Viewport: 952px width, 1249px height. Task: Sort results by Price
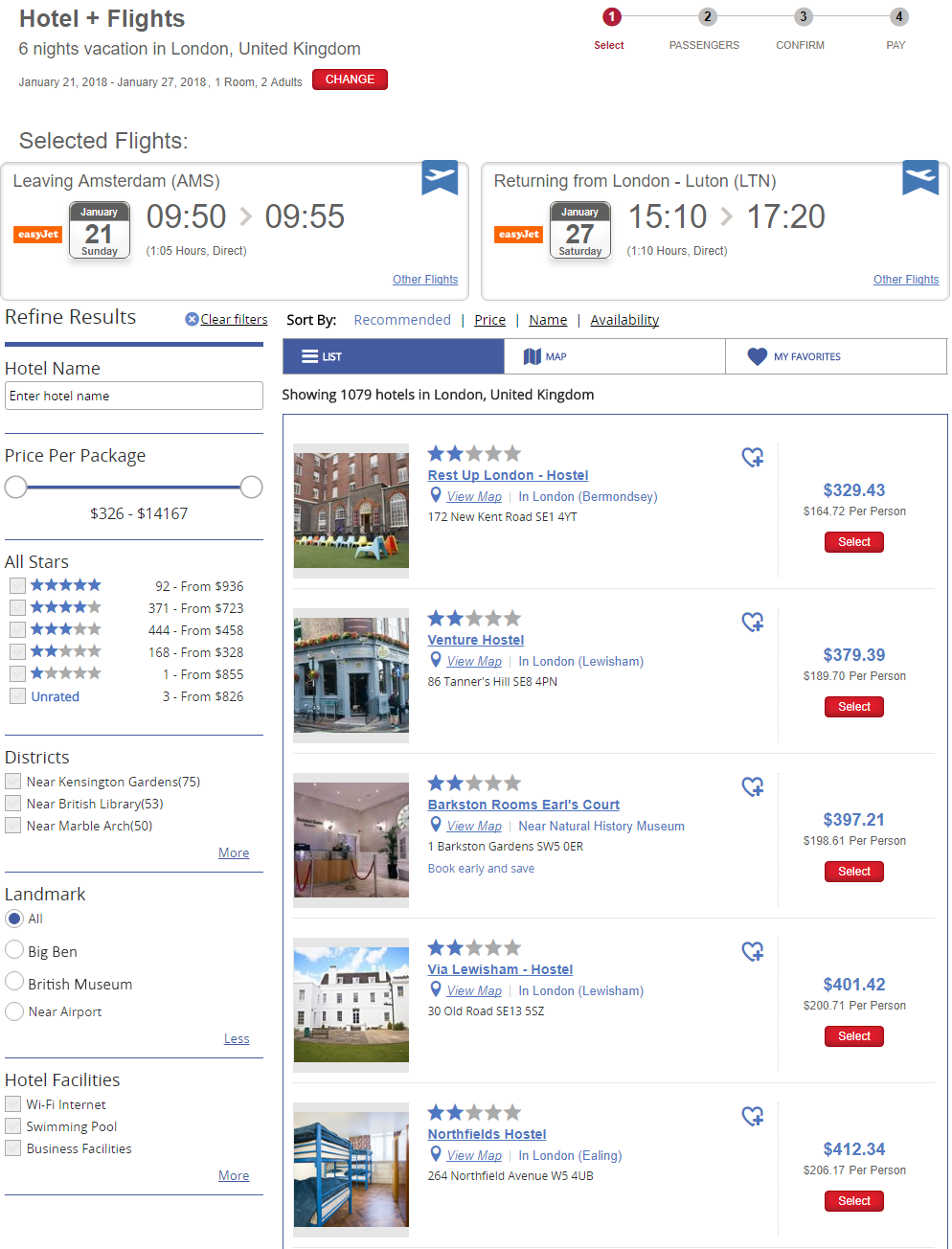(x=489, y=320)
